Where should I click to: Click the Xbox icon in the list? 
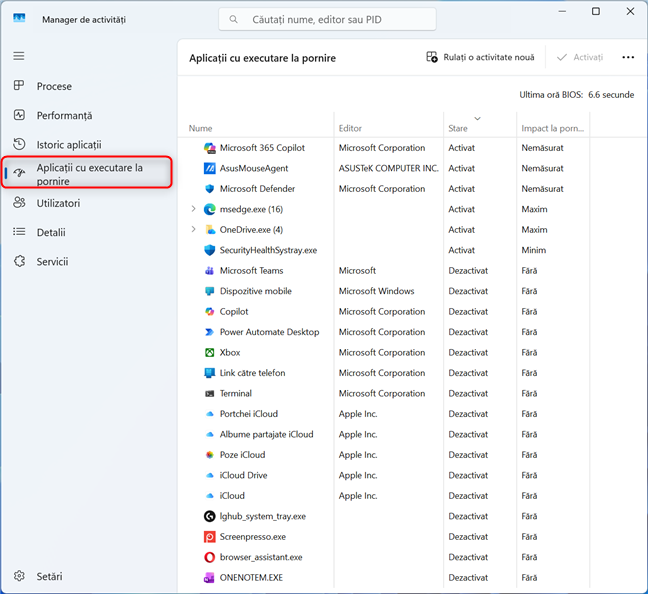point(210,353)
